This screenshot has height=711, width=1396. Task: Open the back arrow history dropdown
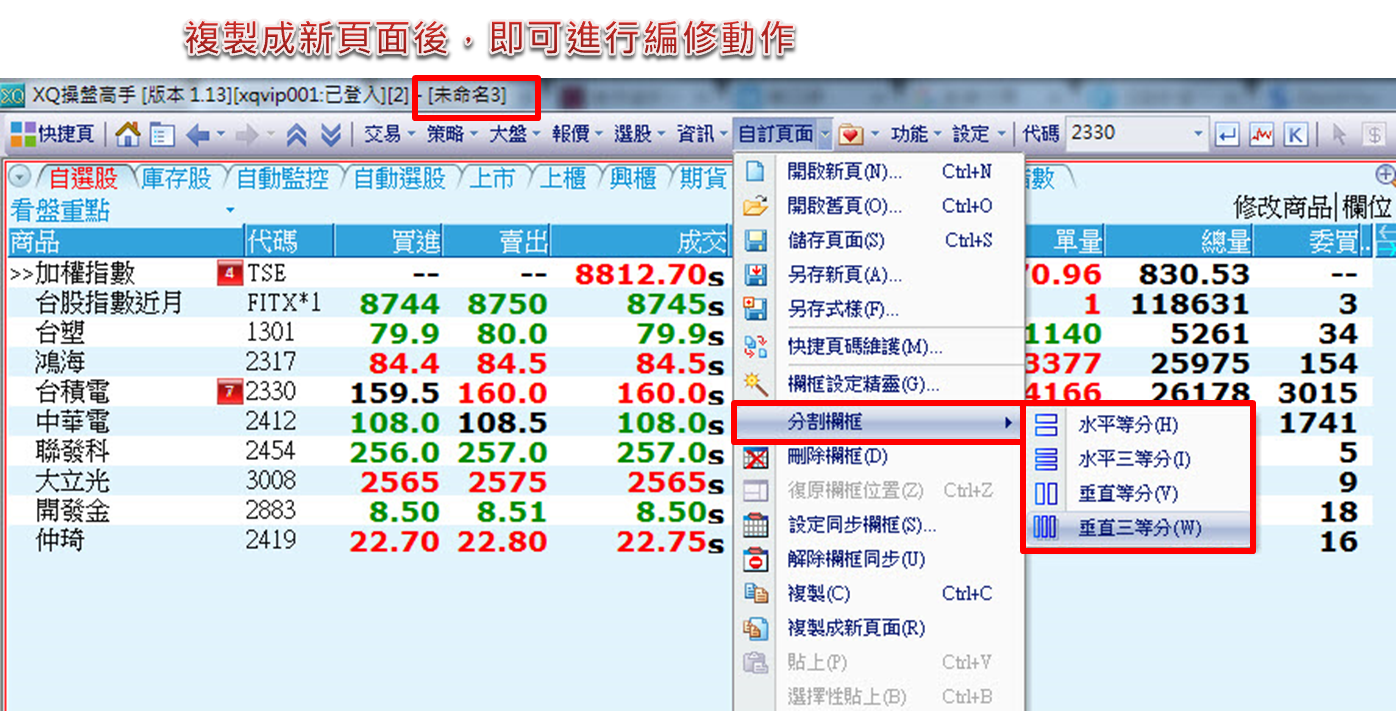(220, 134)
